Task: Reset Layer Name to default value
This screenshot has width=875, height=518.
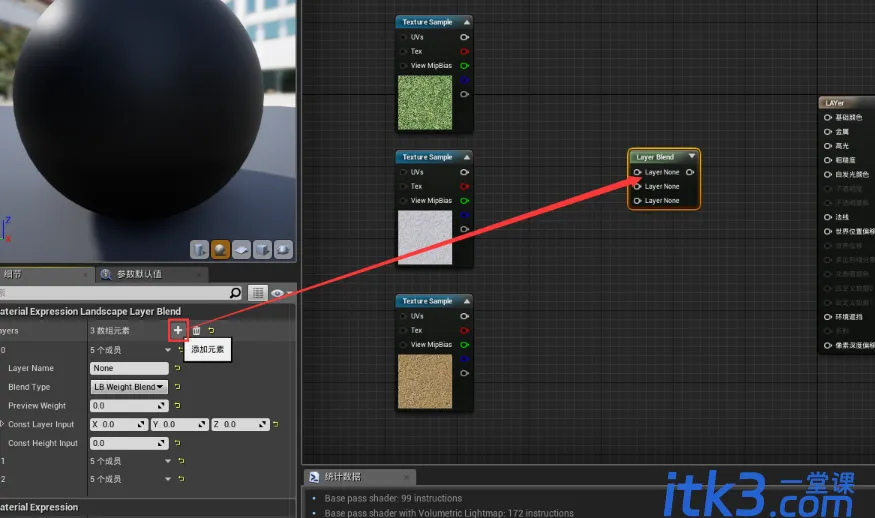Action: coord(177,368)
